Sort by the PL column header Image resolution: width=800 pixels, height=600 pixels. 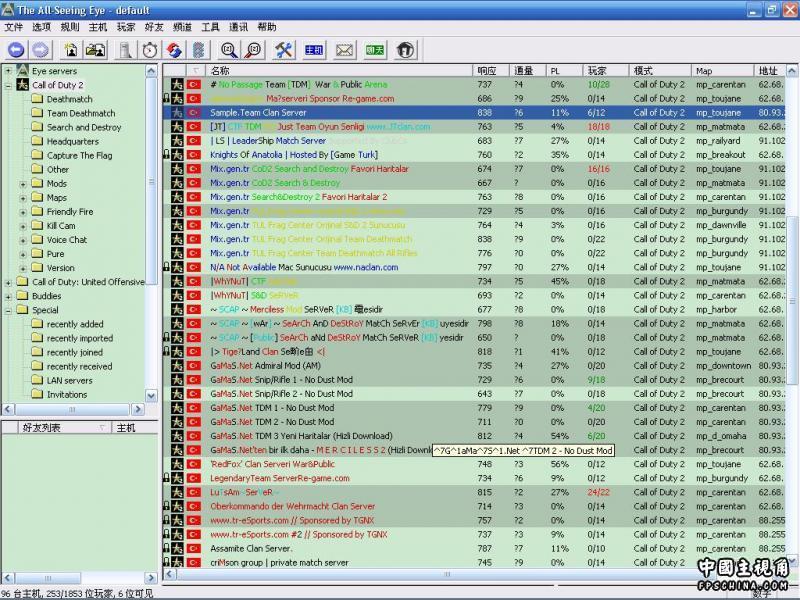coord(564,70)
